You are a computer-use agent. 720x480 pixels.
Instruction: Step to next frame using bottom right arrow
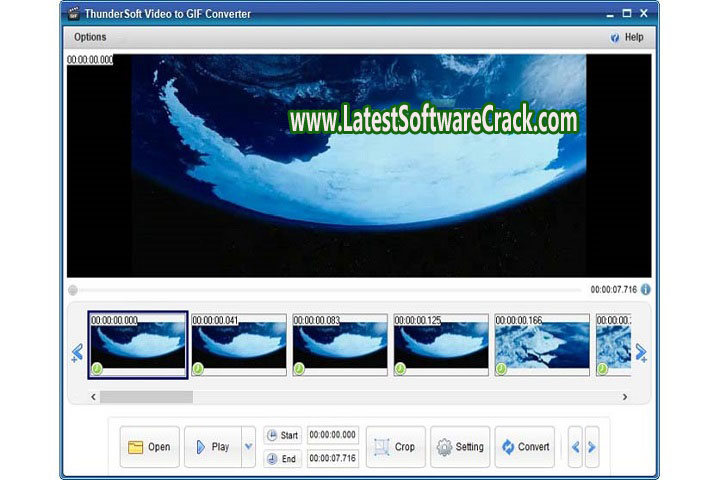592,447
